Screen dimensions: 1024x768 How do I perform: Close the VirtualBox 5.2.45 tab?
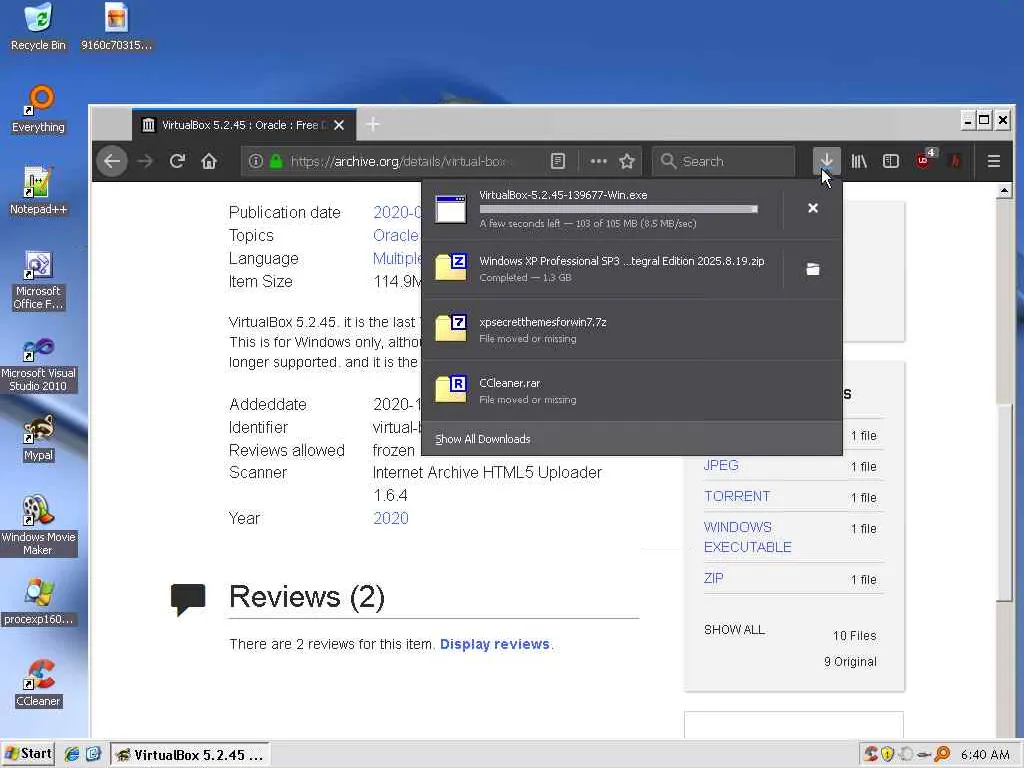[x=339, y=125]
